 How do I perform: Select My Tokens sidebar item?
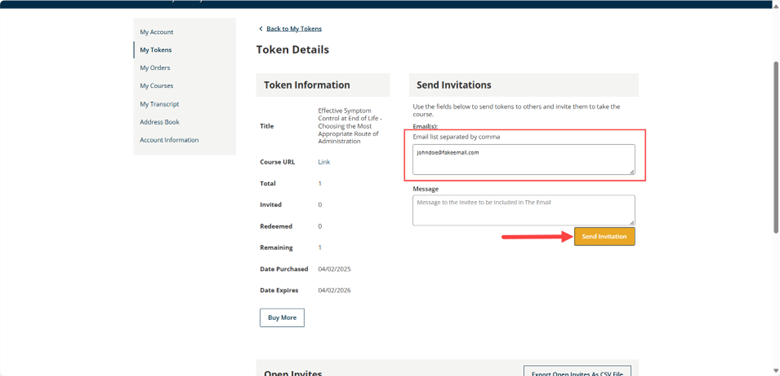tap(156, 50)
